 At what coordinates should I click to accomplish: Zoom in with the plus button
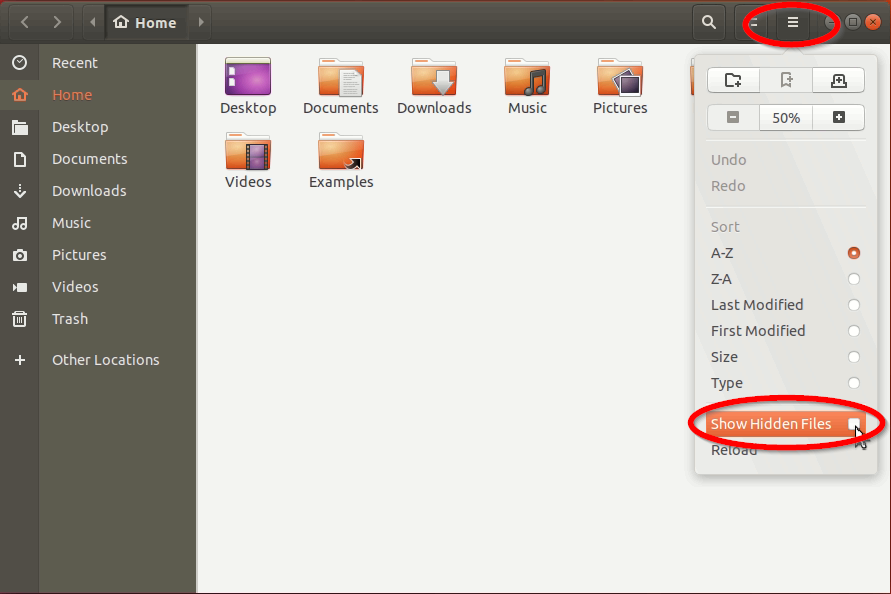838,118
